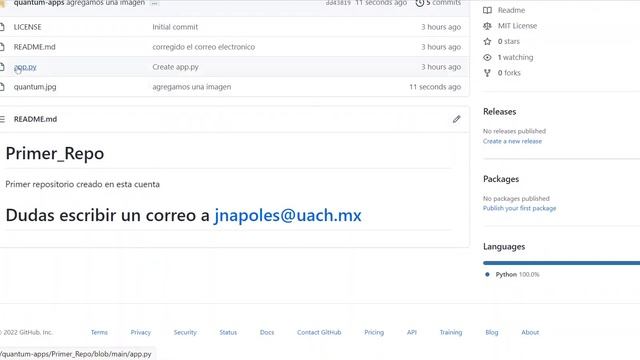Open the quantum.jpg file
The width and height of the screenshot is (640, 360).
tap(35, 87)
